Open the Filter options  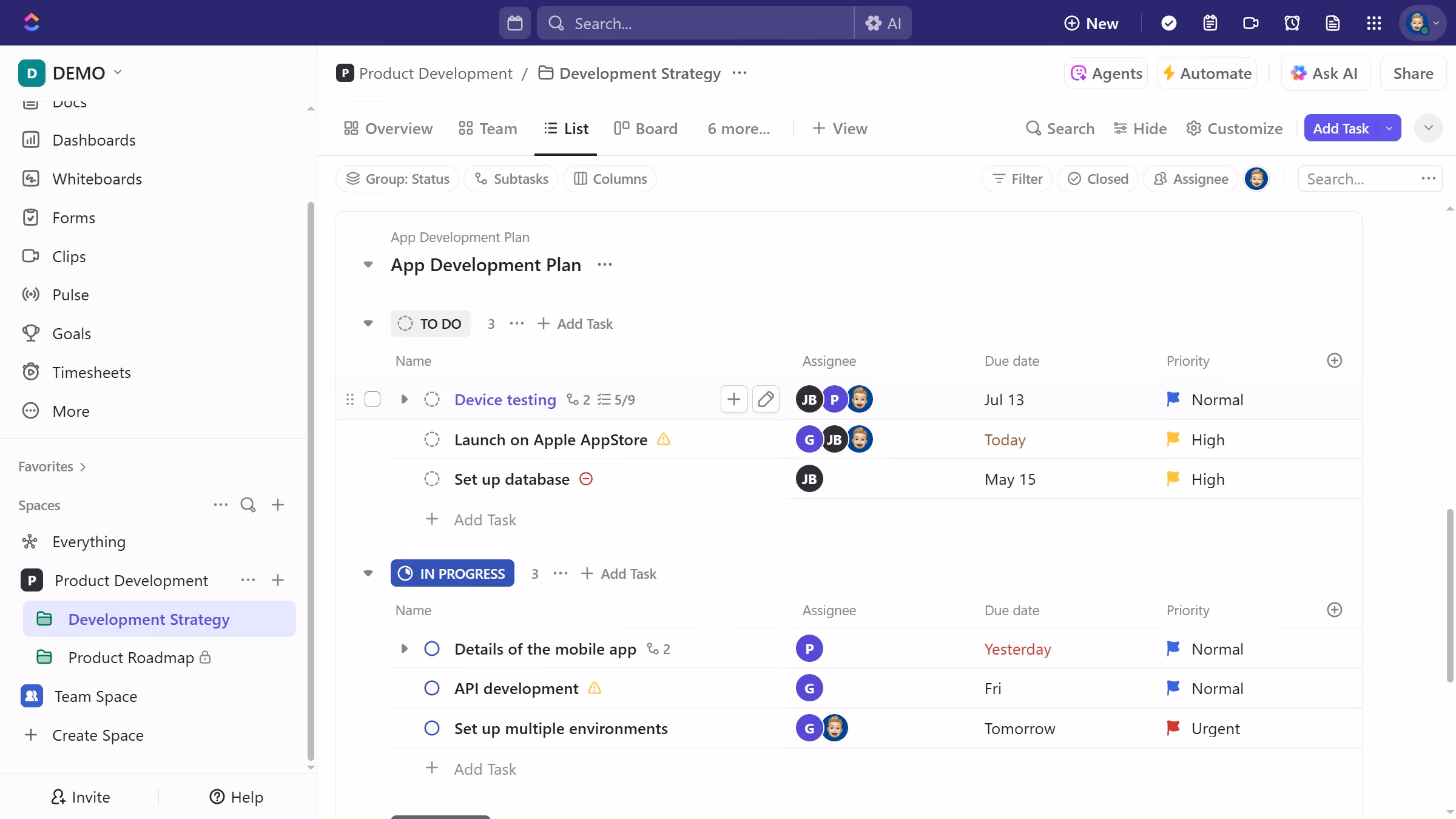coord(1017,179)
